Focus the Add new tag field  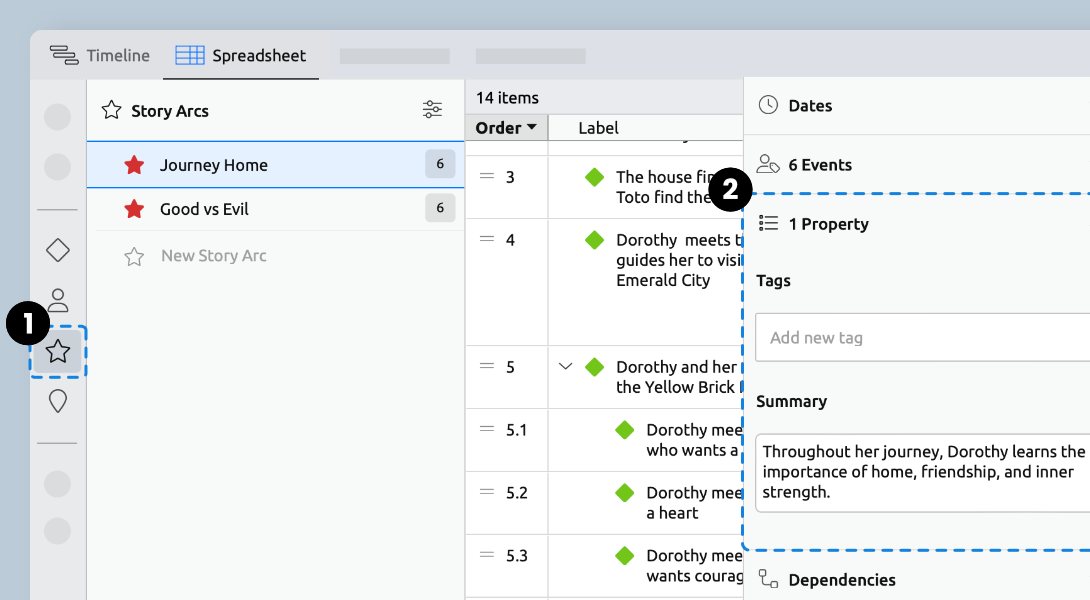[922, 337]
